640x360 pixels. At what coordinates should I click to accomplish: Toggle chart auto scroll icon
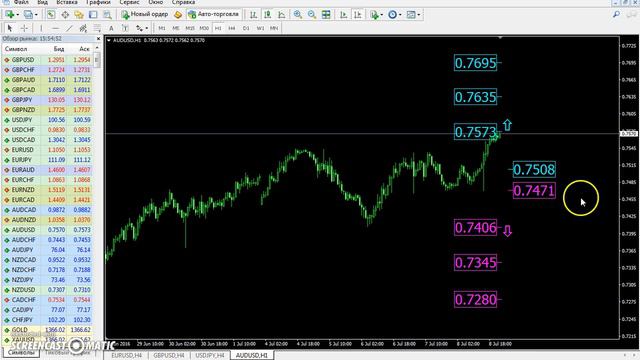point(343,15)
